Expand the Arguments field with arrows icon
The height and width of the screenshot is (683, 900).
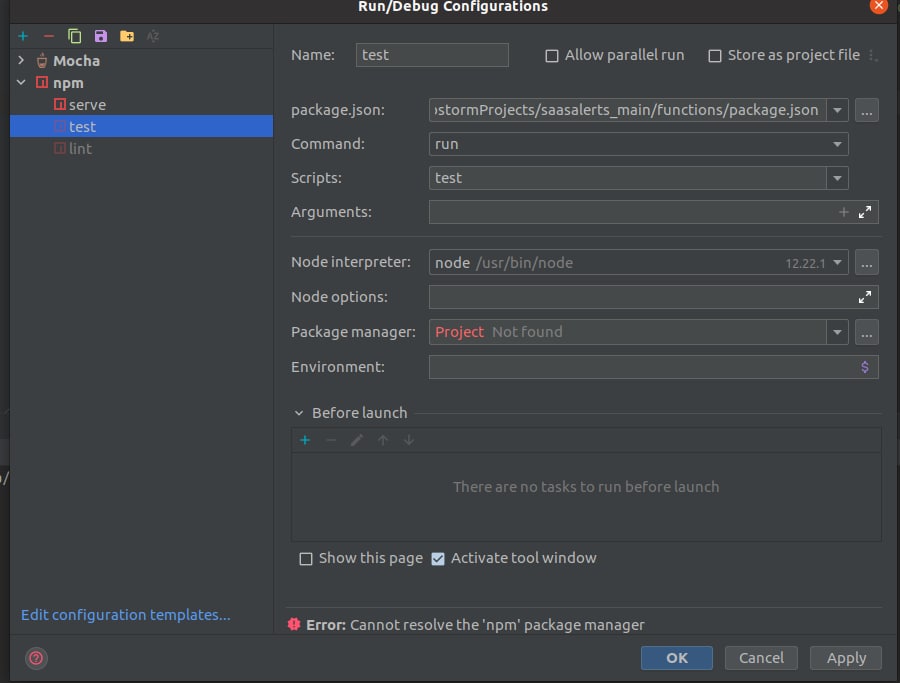pyautogui.click(x=865, y=212)
